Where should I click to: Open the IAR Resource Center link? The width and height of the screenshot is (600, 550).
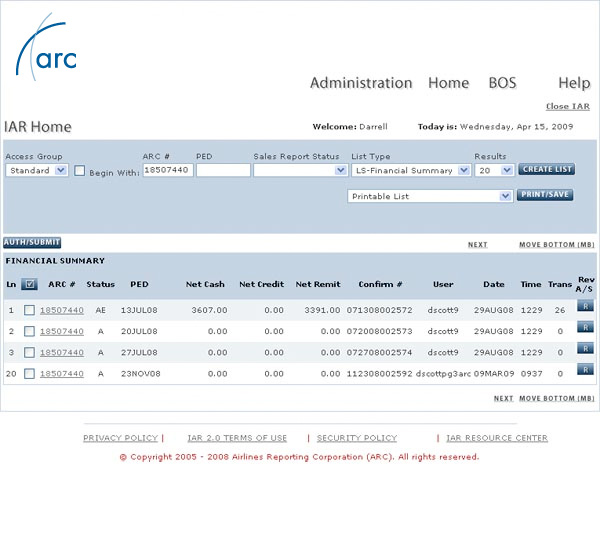coord(497,438)
